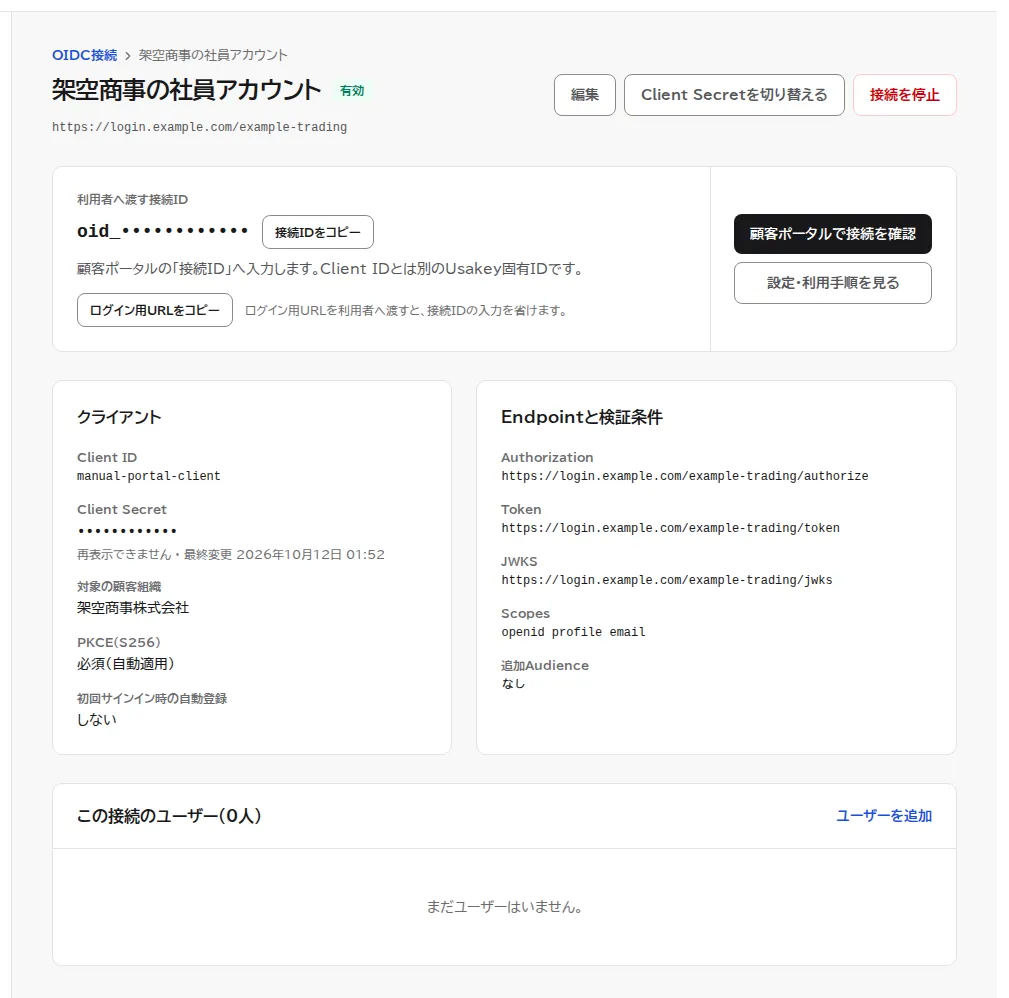Click the 架空商事株式会社 organization value
The height and width of the screenshot is (998, 1009).
(133, 608)
